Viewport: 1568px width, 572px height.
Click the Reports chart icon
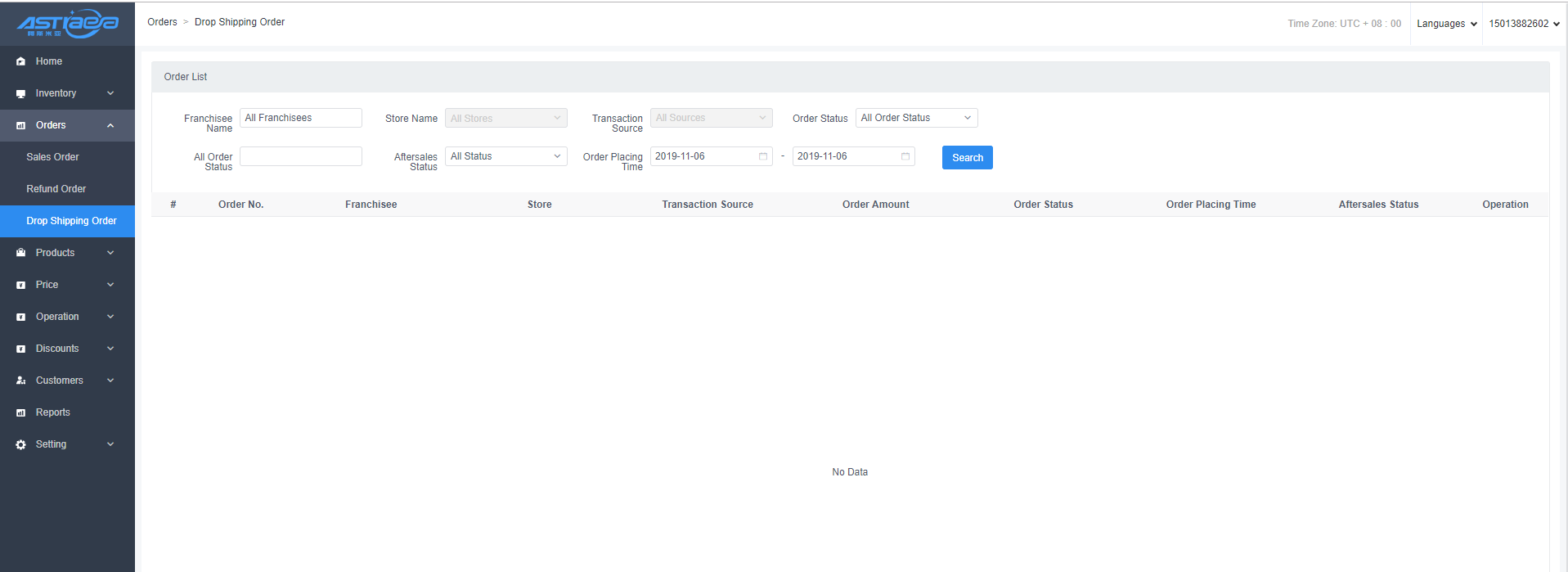(21, 413)
